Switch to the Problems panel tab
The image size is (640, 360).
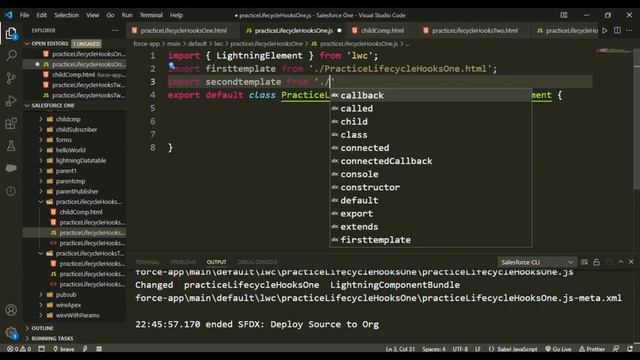[183, 262]
